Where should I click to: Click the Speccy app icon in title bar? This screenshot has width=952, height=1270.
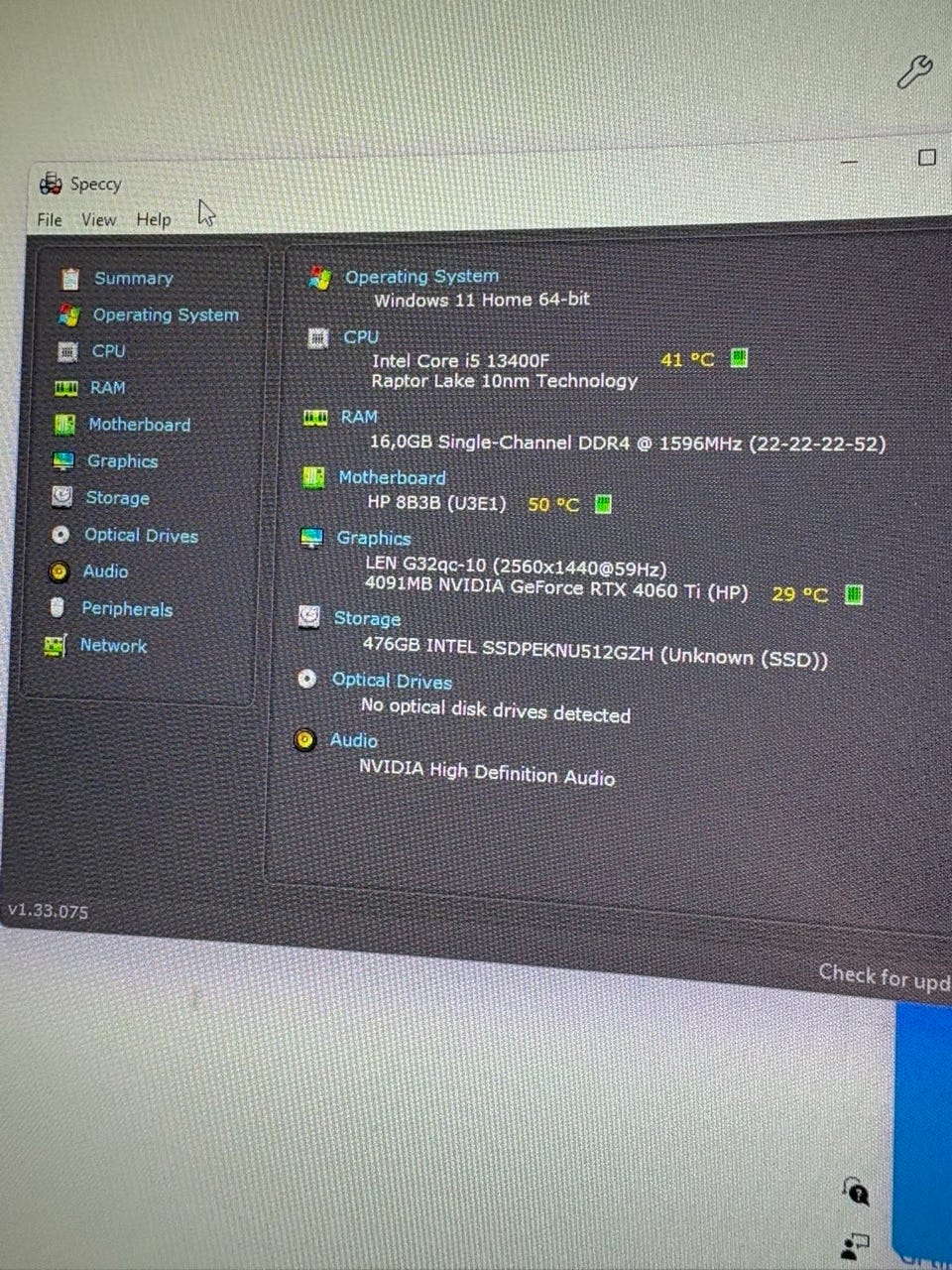tap(51, 184)
